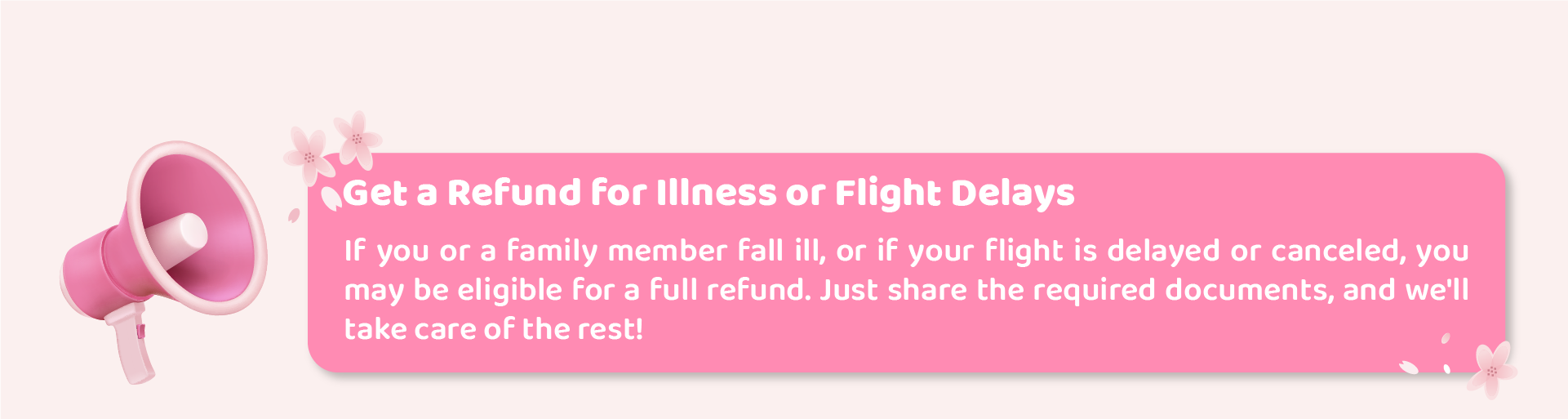Click the white petal left of "Get"

tap(331, 198)
